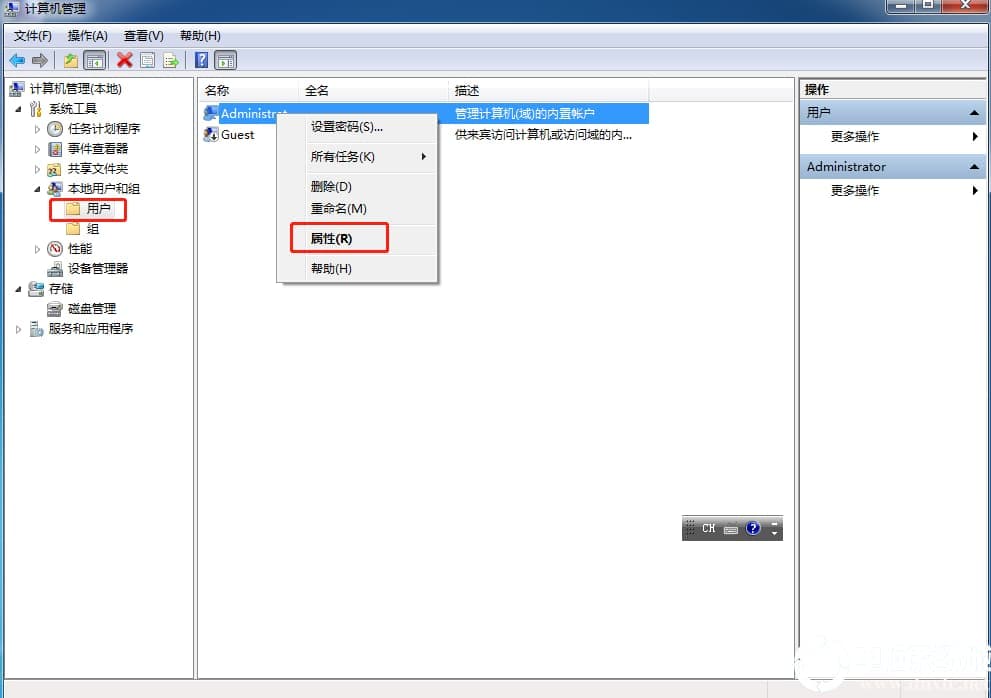Click the 描述 column header
Screen dimensions: 991x698
(x=467, y=90)
